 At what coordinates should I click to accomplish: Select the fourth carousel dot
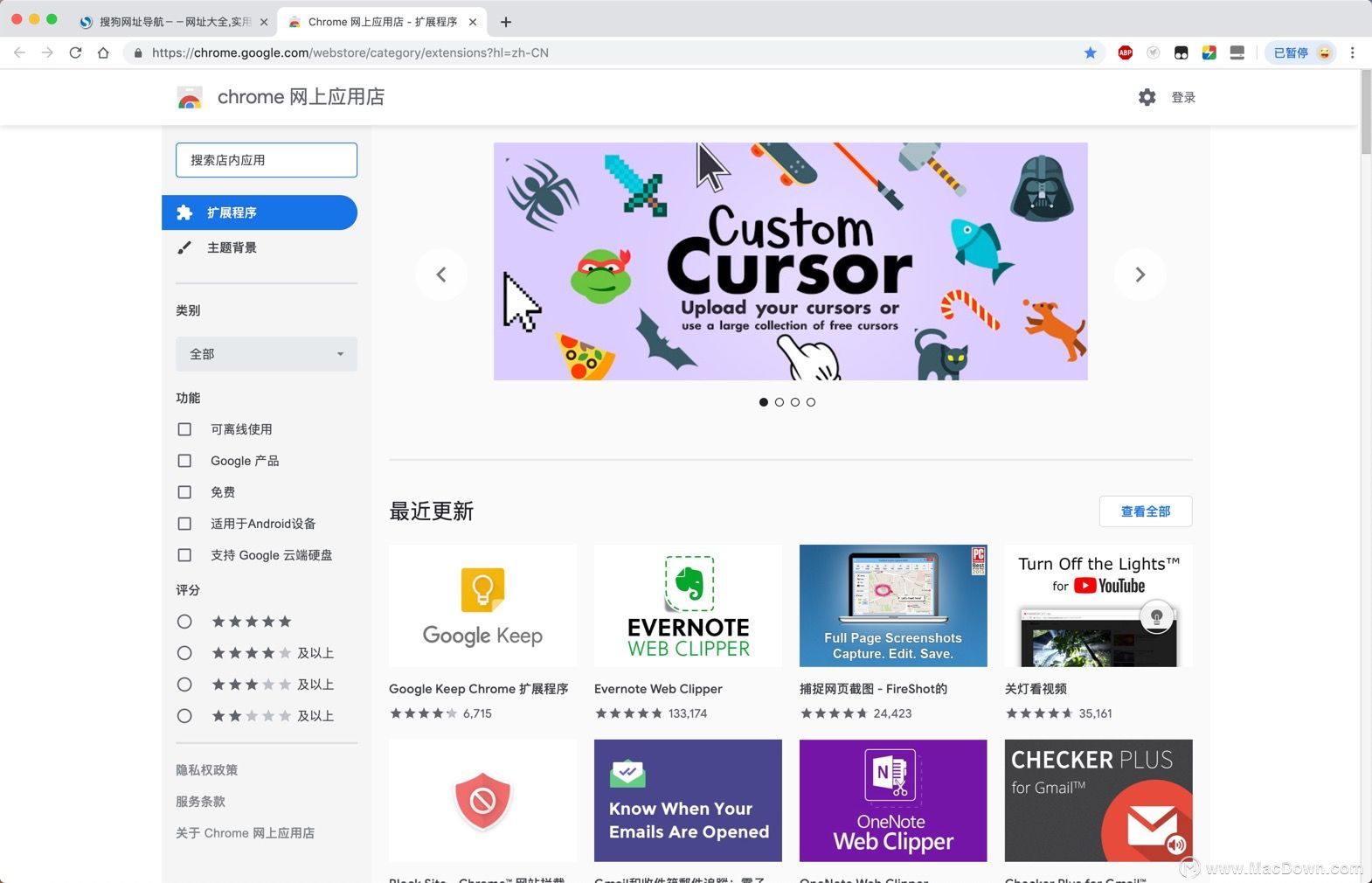811,402
